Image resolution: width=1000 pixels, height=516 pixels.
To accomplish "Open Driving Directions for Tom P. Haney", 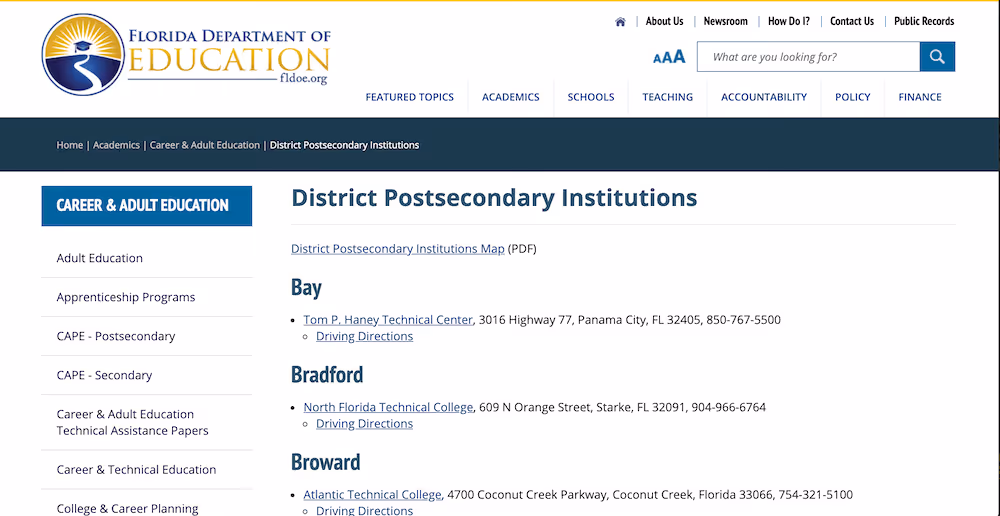I will [x=364, y=336].
